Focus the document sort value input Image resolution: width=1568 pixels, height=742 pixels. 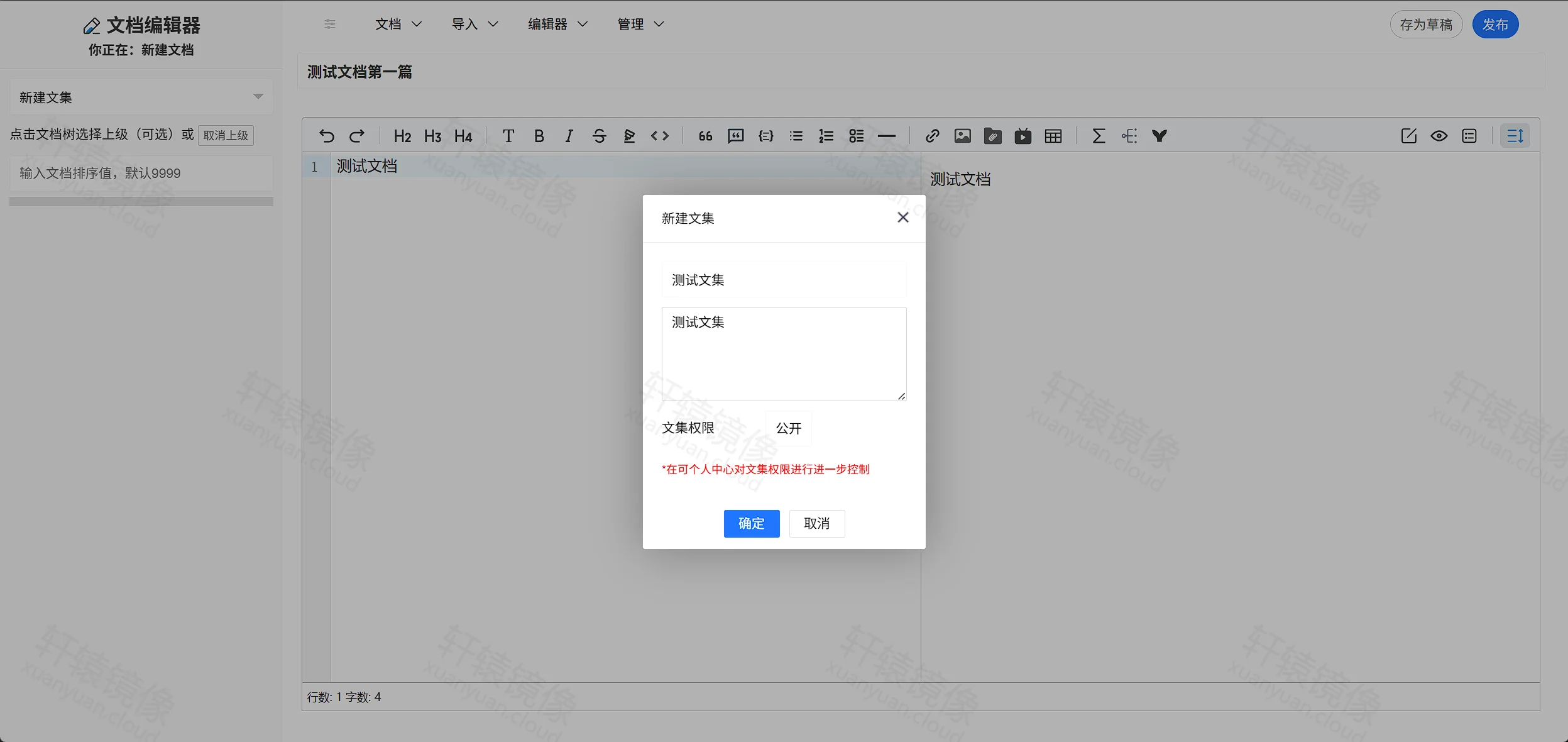tap(141, 173)
